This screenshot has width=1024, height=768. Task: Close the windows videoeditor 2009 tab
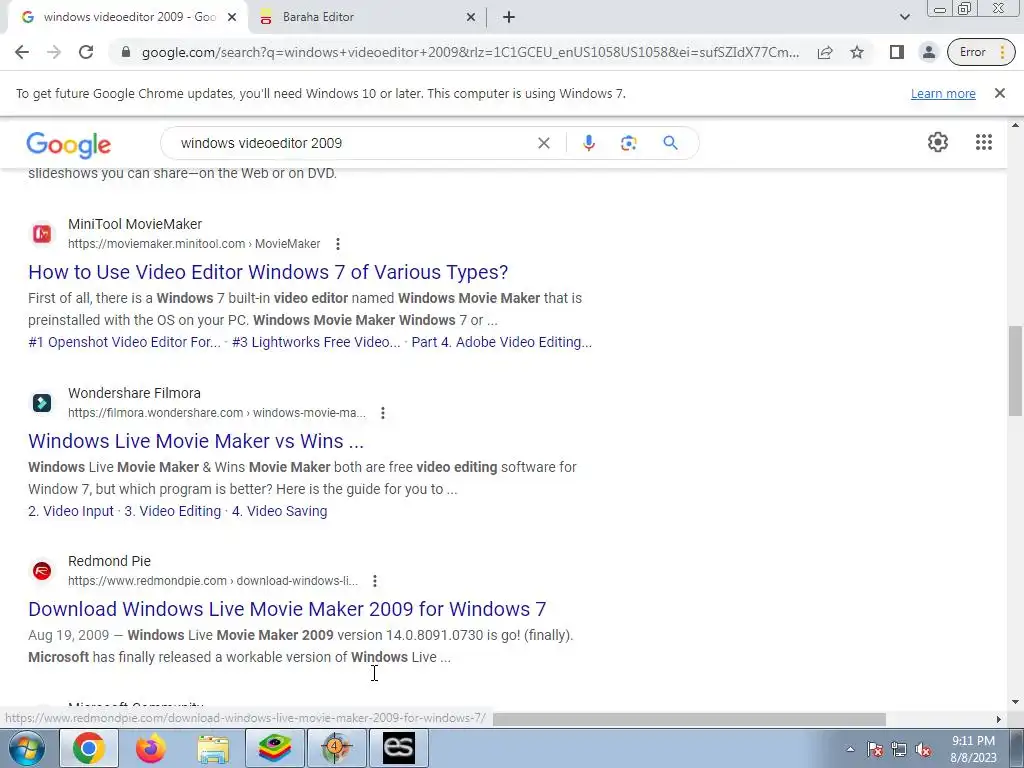[232, 17]
